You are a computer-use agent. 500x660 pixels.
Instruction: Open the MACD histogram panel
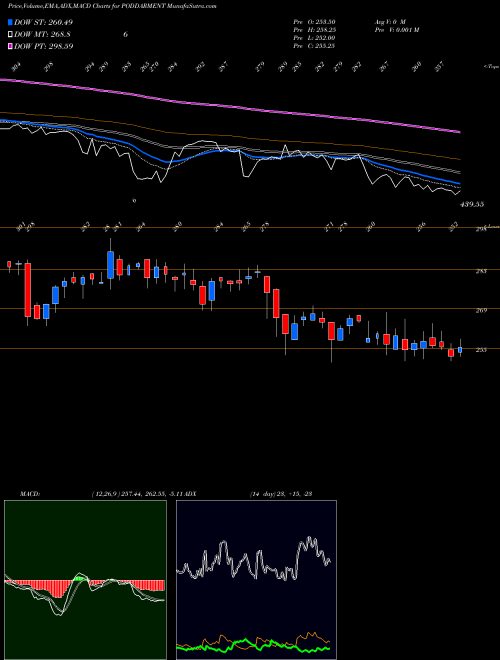pos(85,580)
